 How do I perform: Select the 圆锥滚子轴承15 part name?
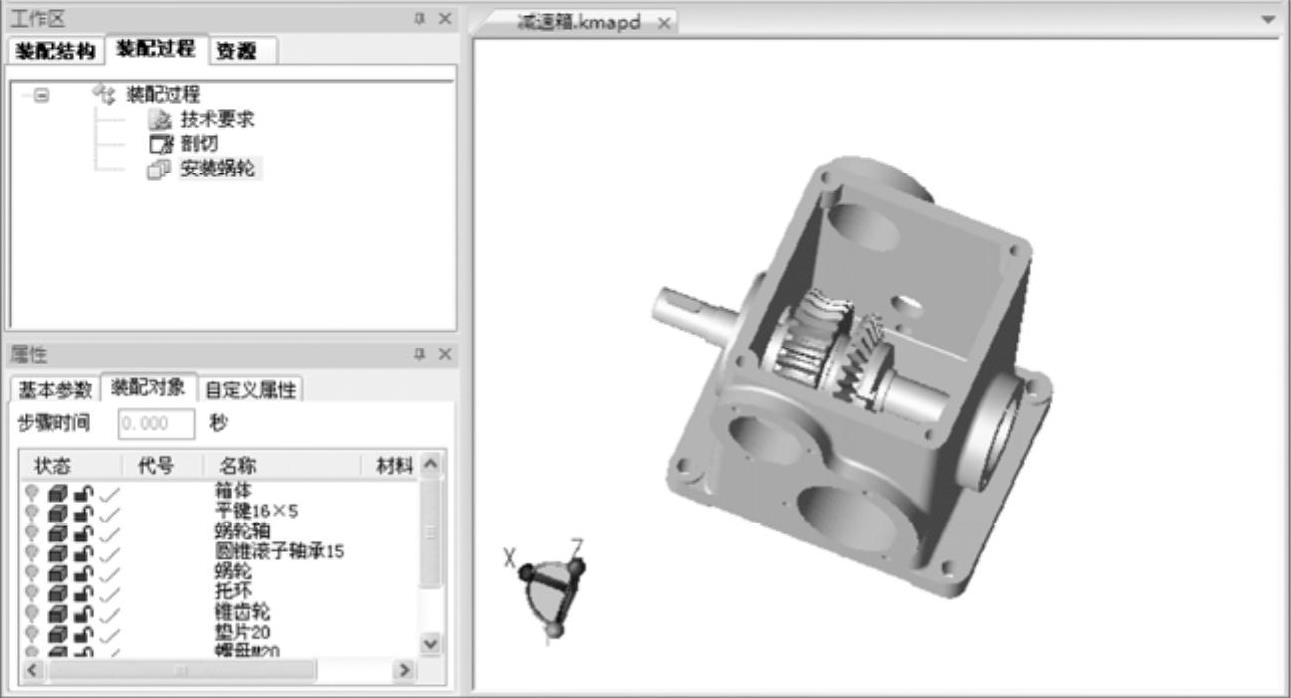coord(280,552)
